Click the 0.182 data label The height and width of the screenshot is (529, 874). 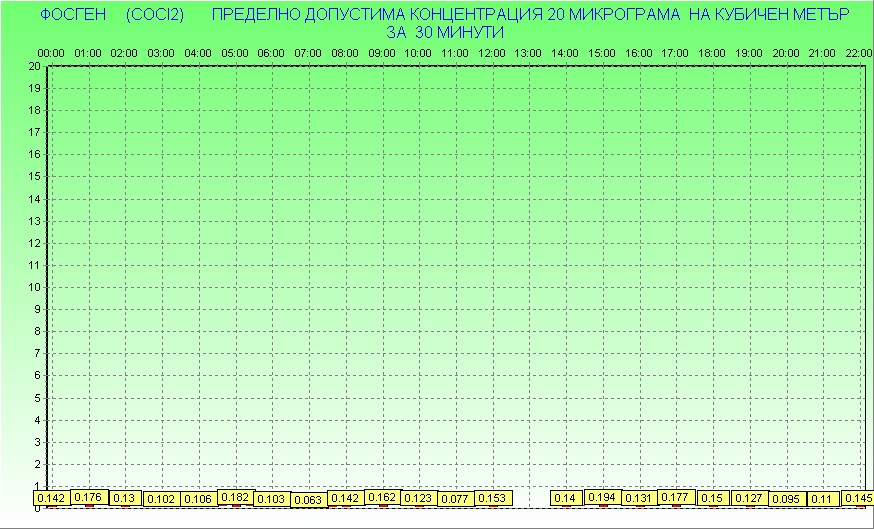click(x=234, y=497)
